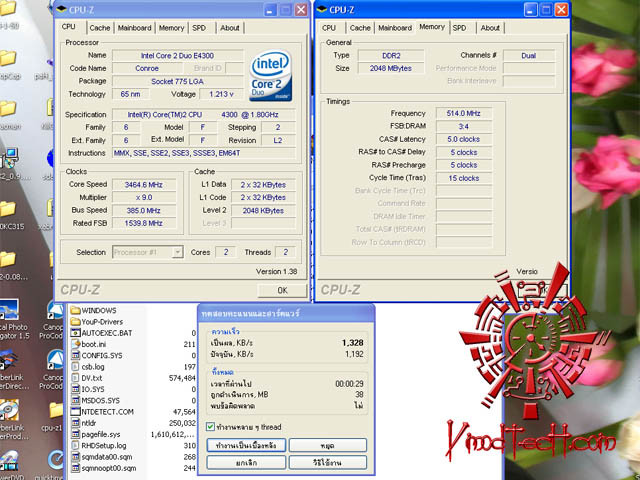
Task: Click the Level 2 cache value '2048 KBytes'
Action: (x=263, y=211)
